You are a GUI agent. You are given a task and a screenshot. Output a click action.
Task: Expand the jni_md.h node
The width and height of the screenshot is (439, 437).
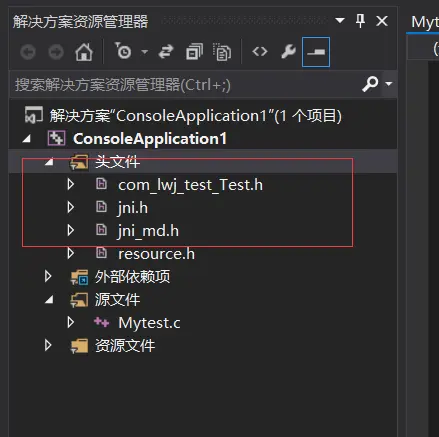pos(71,230)
